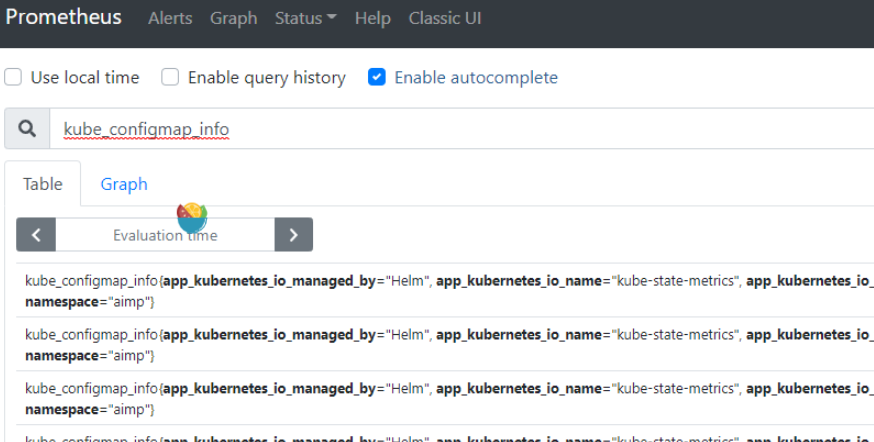The height and width of the screenshot is (442, 874).
Task: Select the Table tab
Action: [x=43, y=184]
